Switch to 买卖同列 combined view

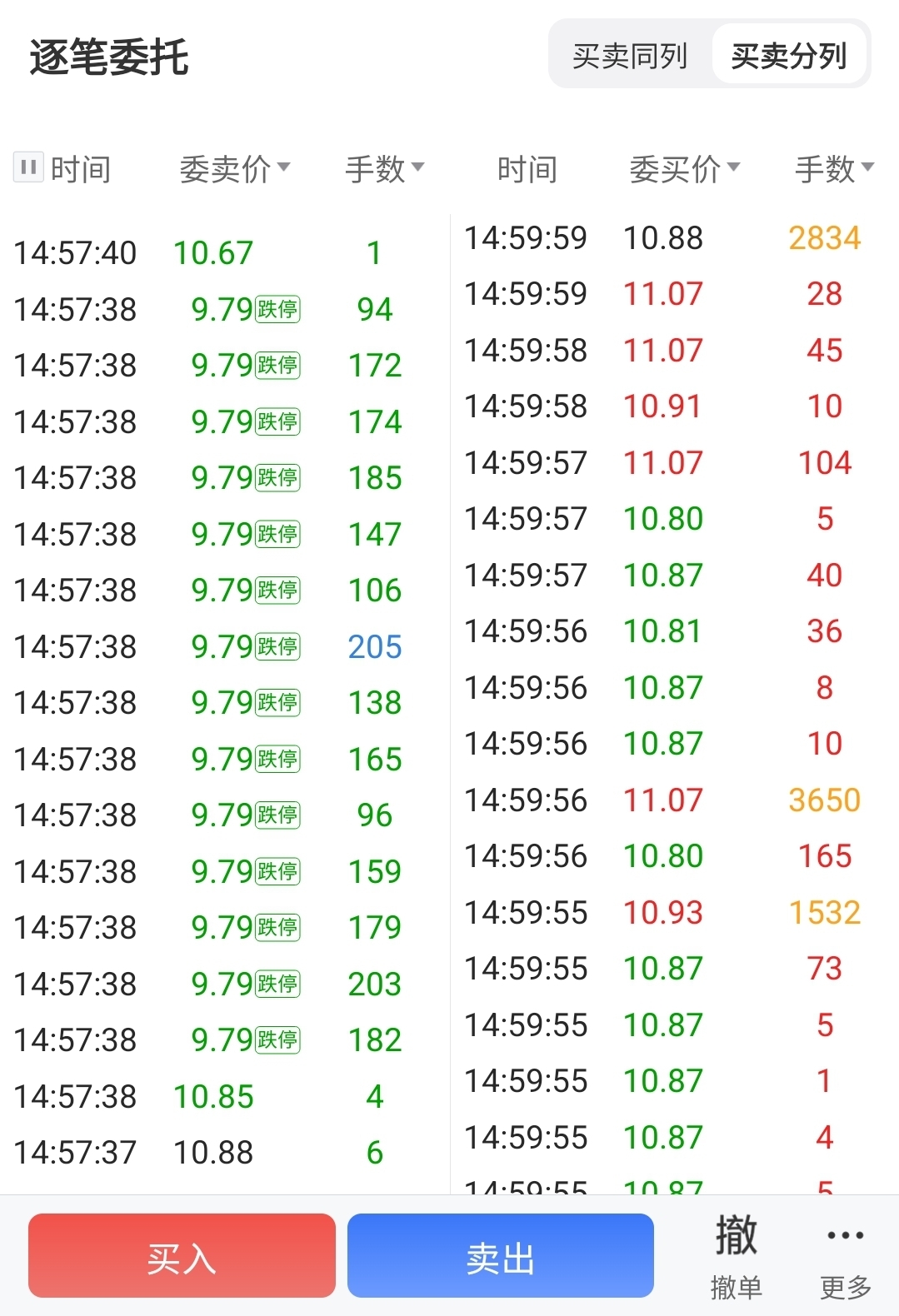click(x=630, y=56)
